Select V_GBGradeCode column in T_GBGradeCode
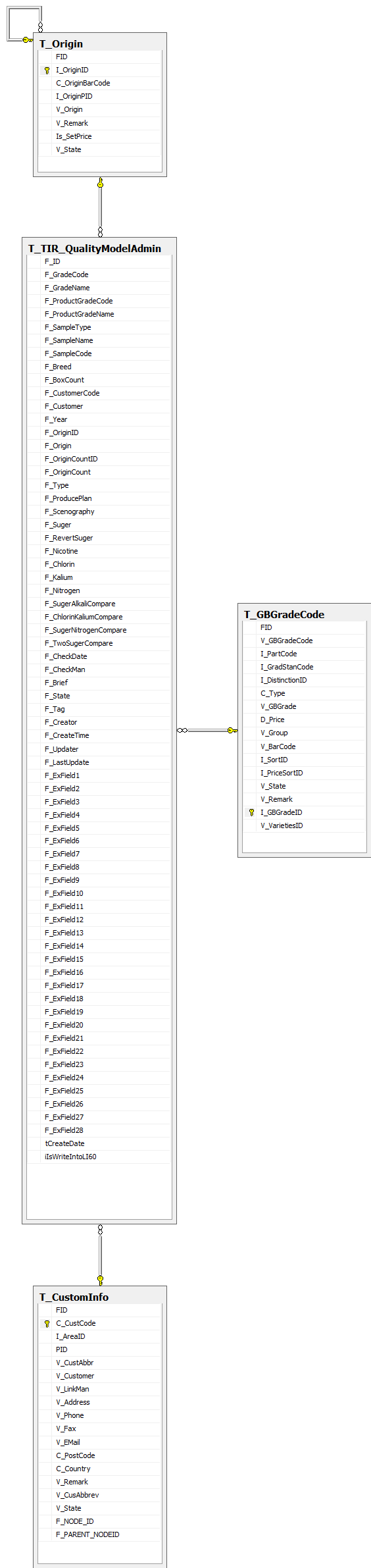This screenshot has width=371, height=1568. (304, 641)
